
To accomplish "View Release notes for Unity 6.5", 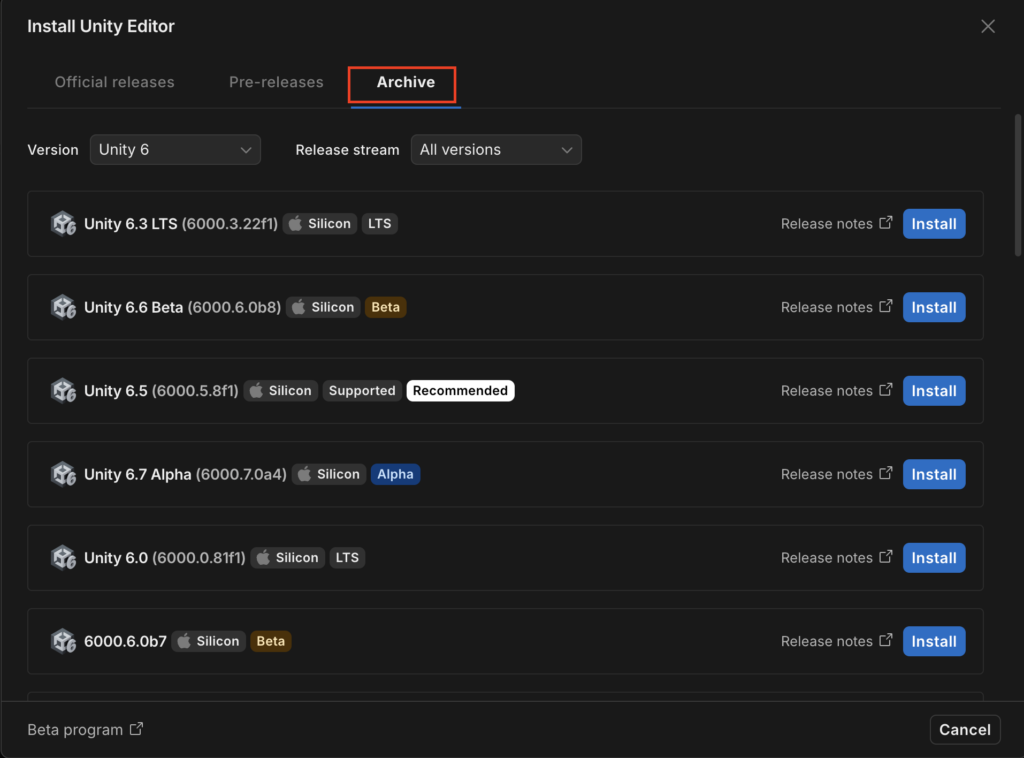I will tap(837, 390).
